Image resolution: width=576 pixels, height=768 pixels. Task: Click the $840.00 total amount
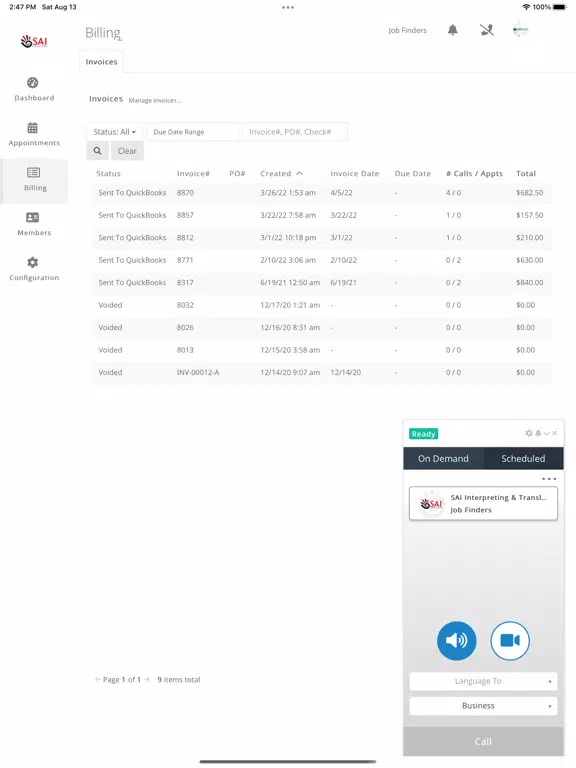pos(529,283)
